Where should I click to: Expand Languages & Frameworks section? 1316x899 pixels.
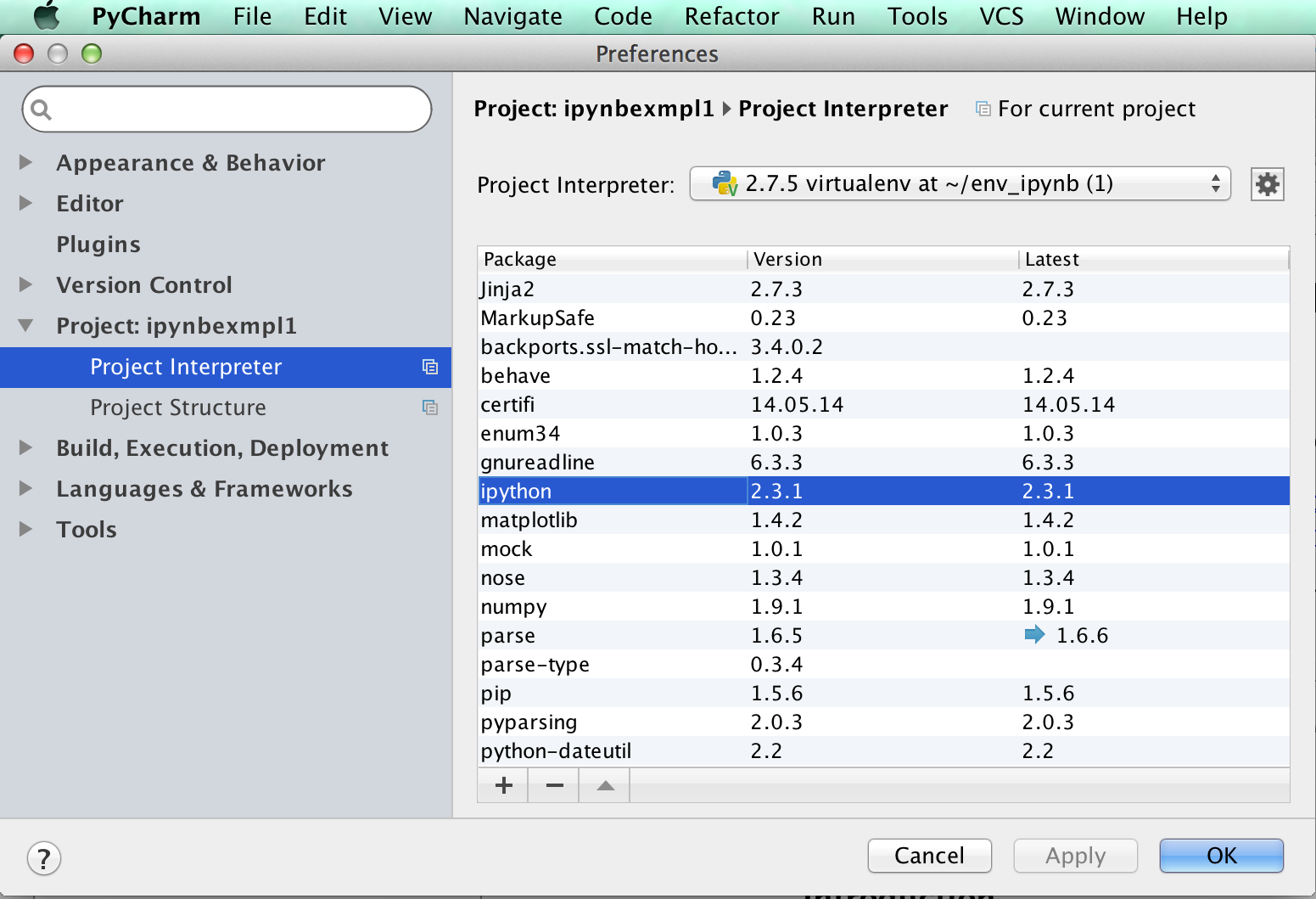coord(26,488)
